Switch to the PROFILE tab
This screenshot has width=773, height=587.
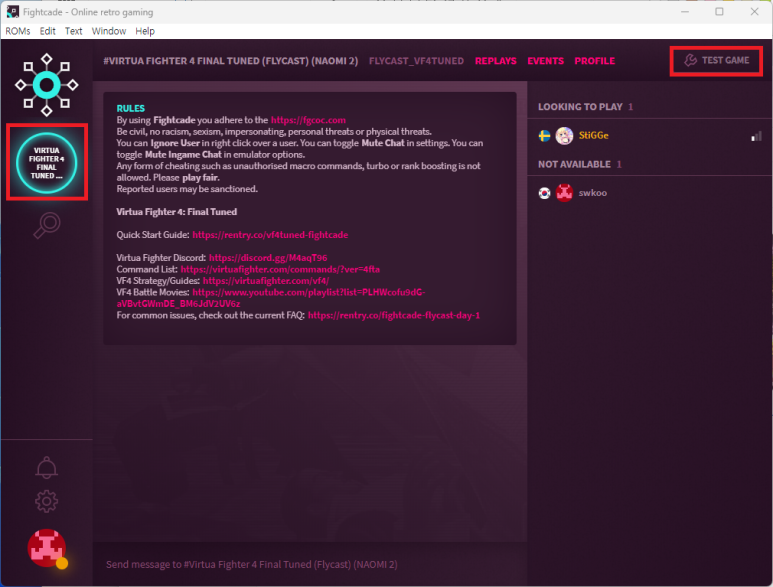coord(595,61)
